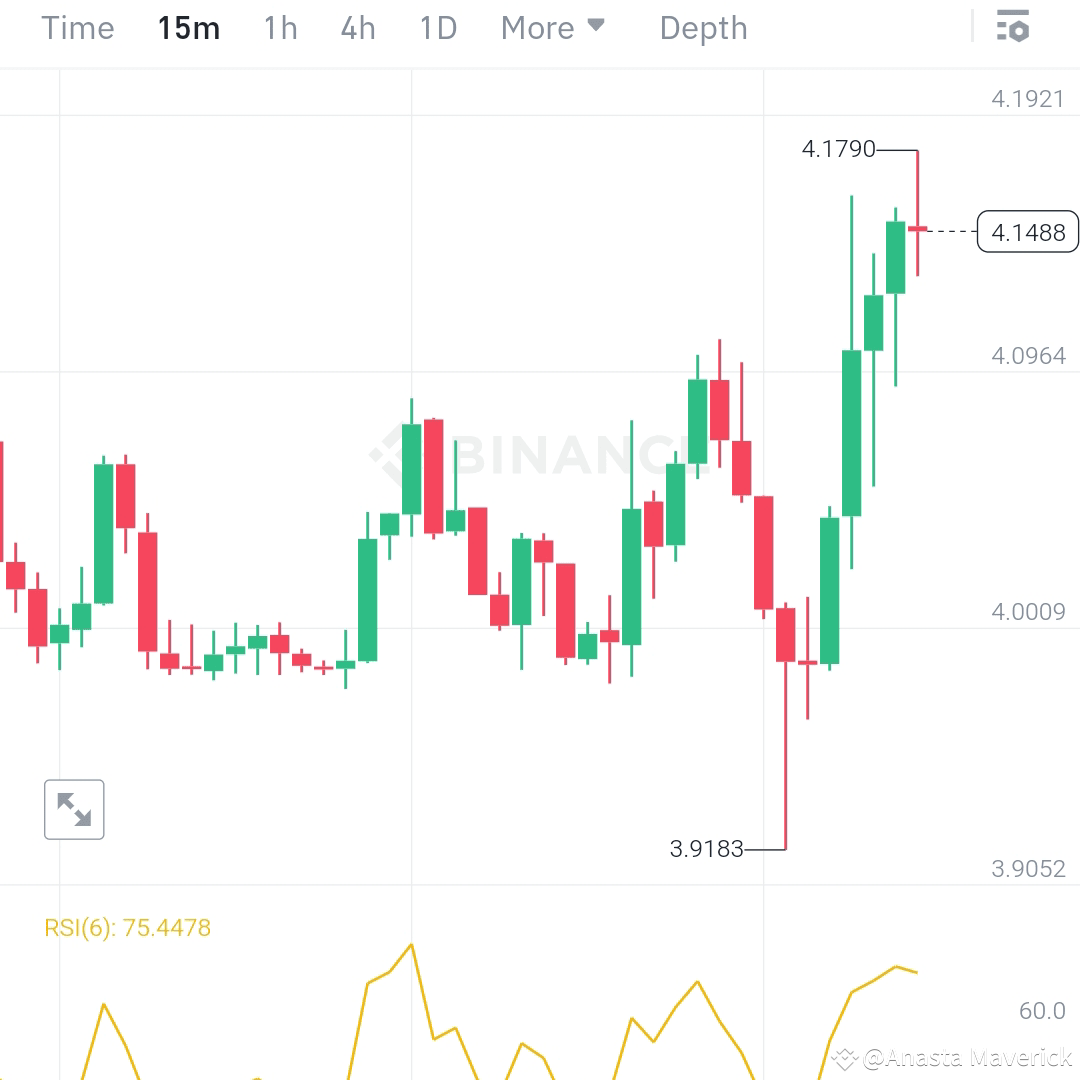
Task: Select the active 15m timeframe
Action: tap(188, 28)
